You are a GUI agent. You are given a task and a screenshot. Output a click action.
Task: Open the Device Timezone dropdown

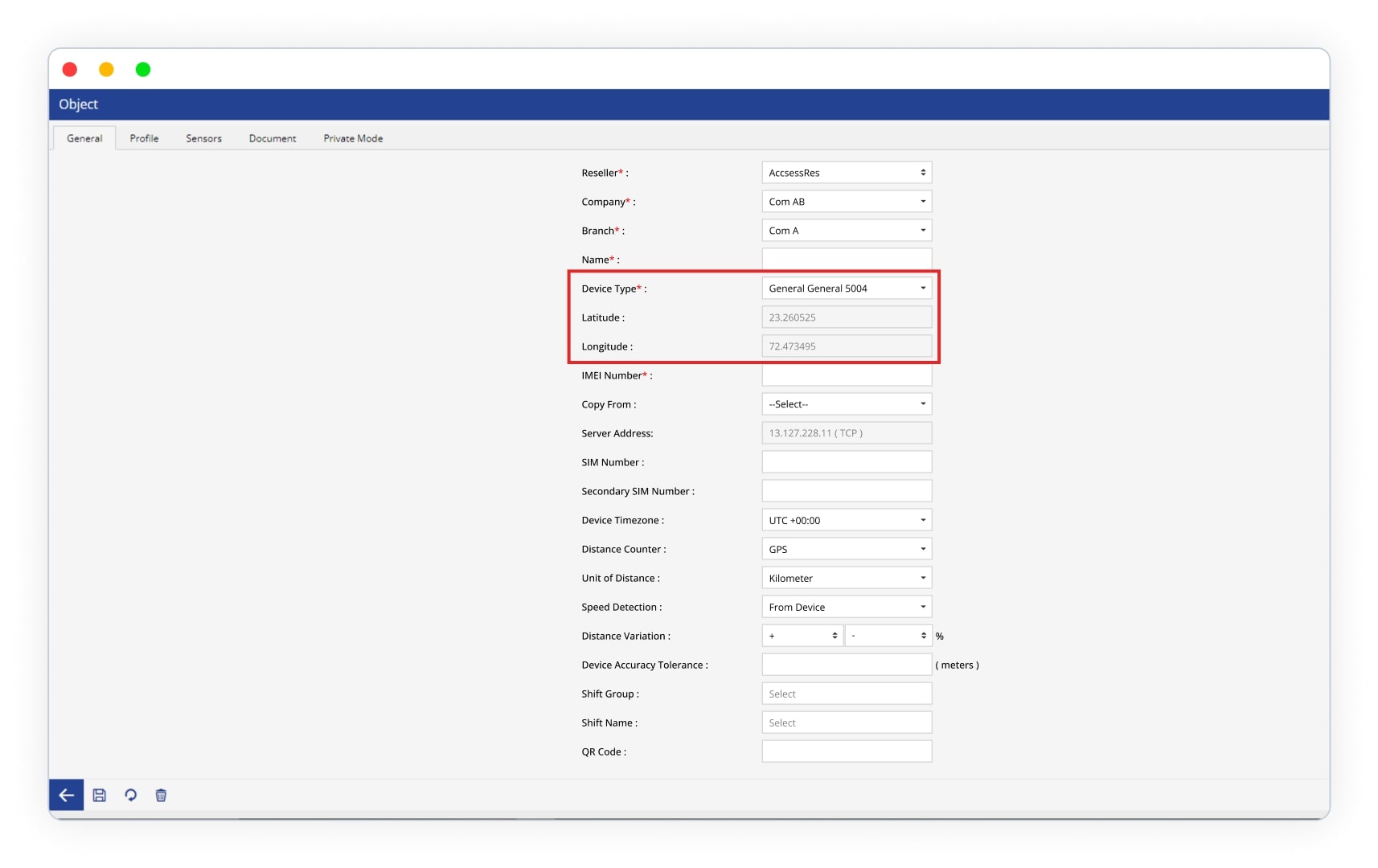(846, 520)
